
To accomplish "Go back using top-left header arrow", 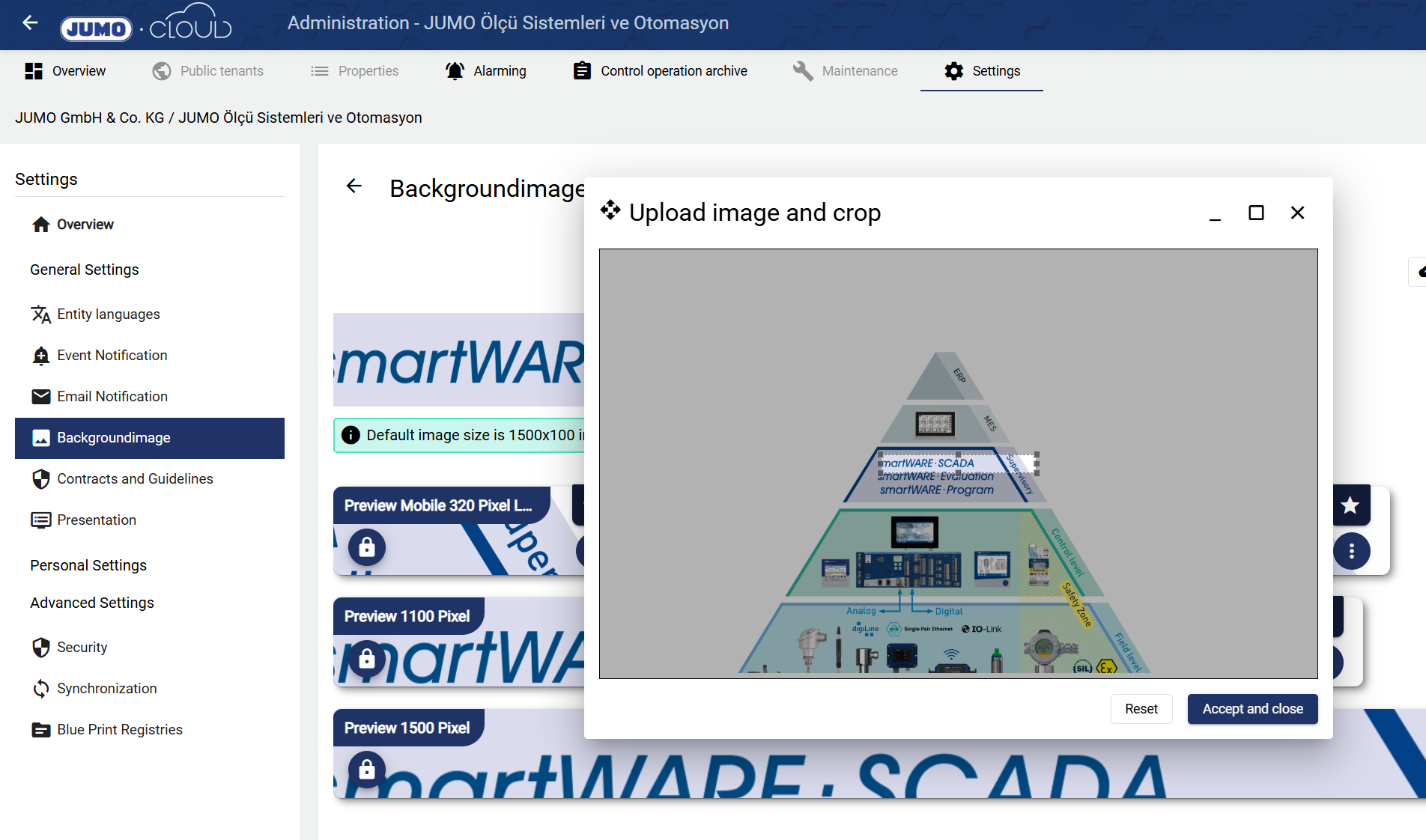I will [30, 23].
